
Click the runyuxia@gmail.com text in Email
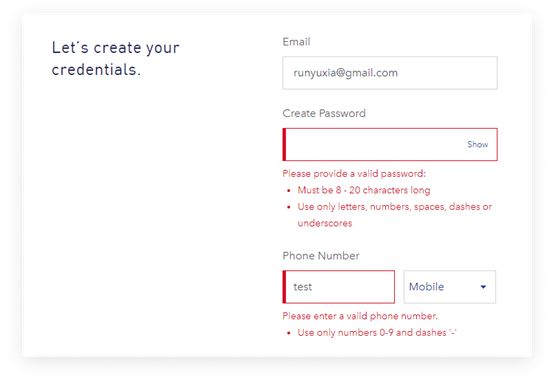[346, 73]
